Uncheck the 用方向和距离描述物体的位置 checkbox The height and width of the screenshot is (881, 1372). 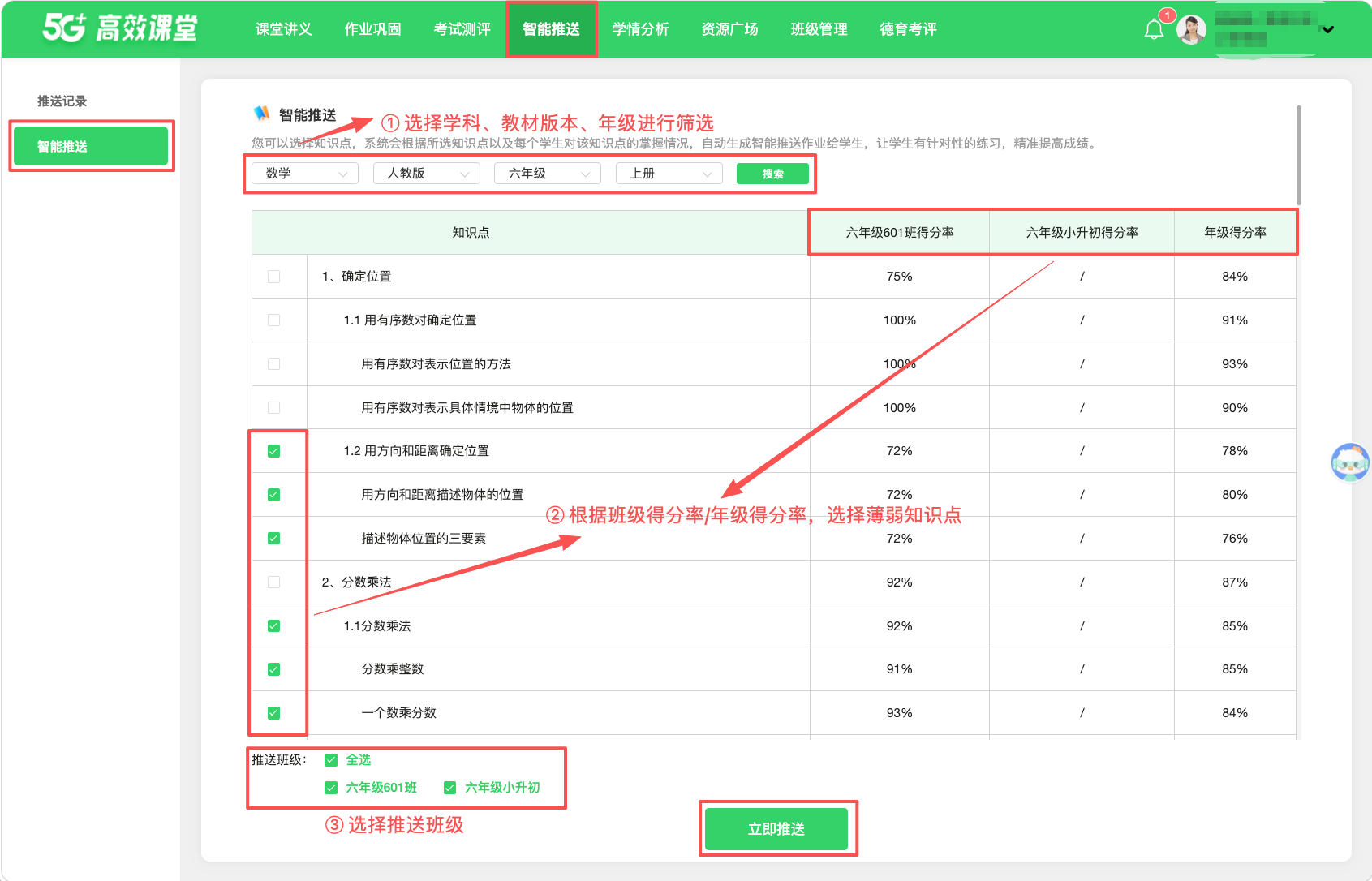click(273, 495)
